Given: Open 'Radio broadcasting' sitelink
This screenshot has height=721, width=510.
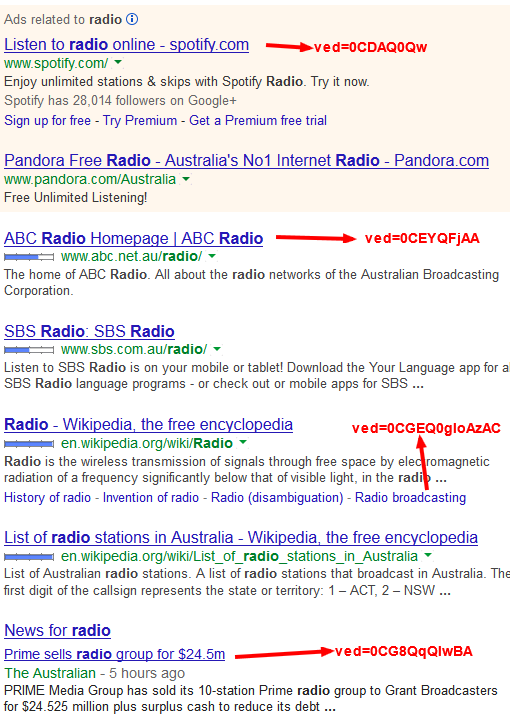Looking at the screenshot, I should pos(411,498).
